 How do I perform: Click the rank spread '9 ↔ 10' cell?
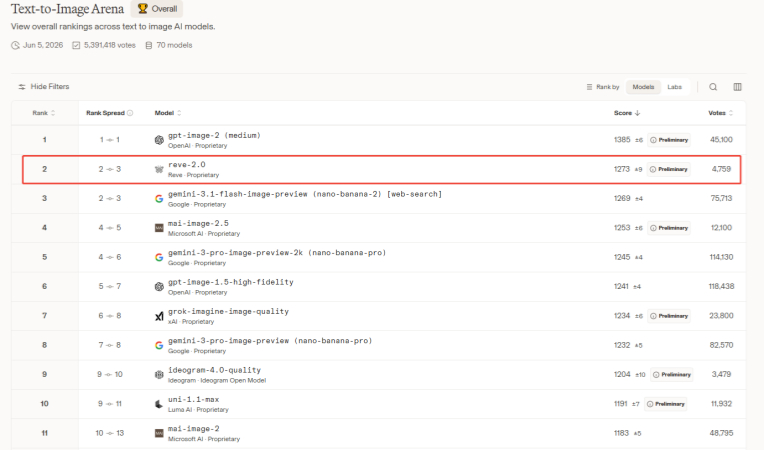pyautogui.click(x=110, y=375)
